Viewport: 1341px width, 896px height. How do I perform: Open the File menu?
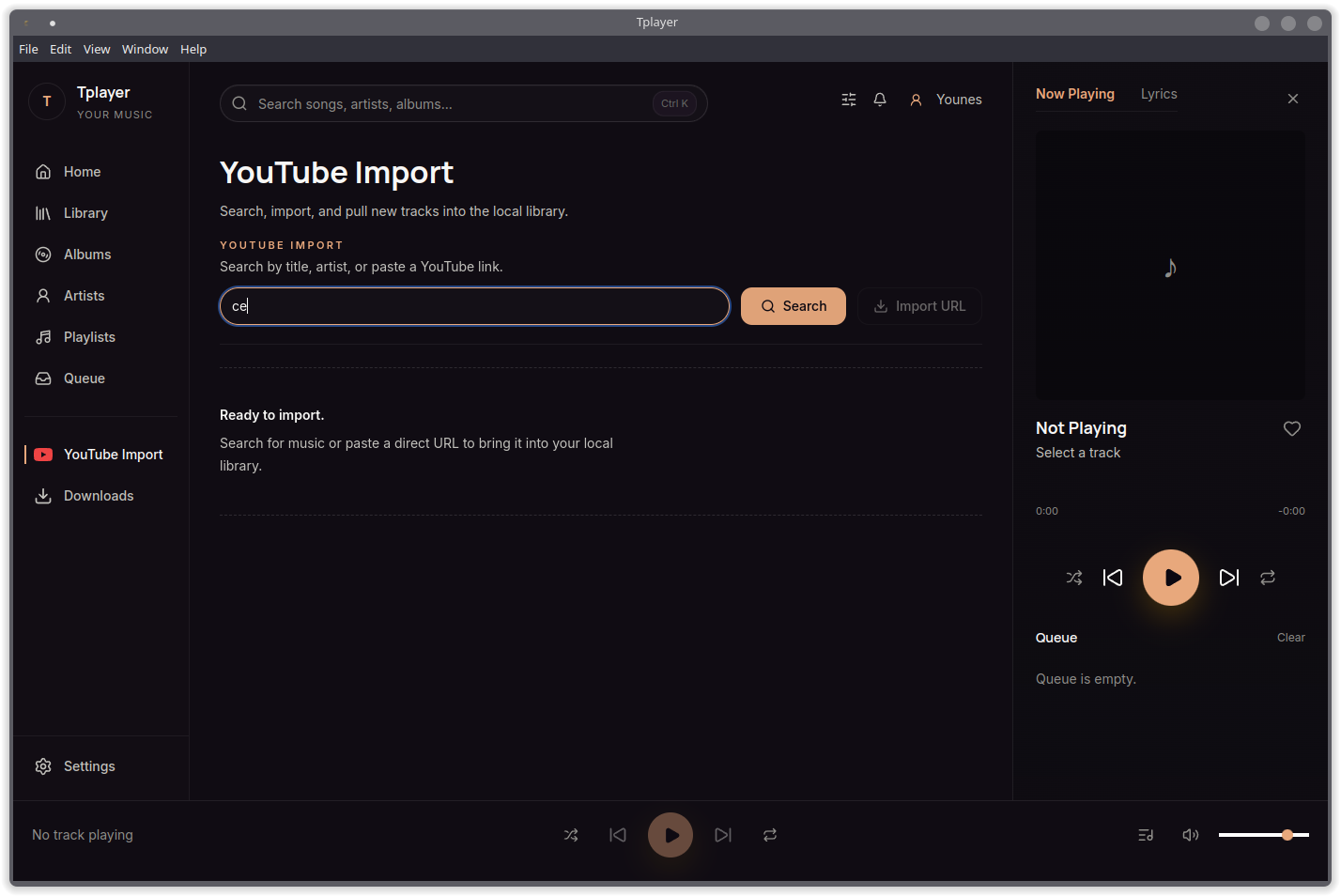(29, 49)
